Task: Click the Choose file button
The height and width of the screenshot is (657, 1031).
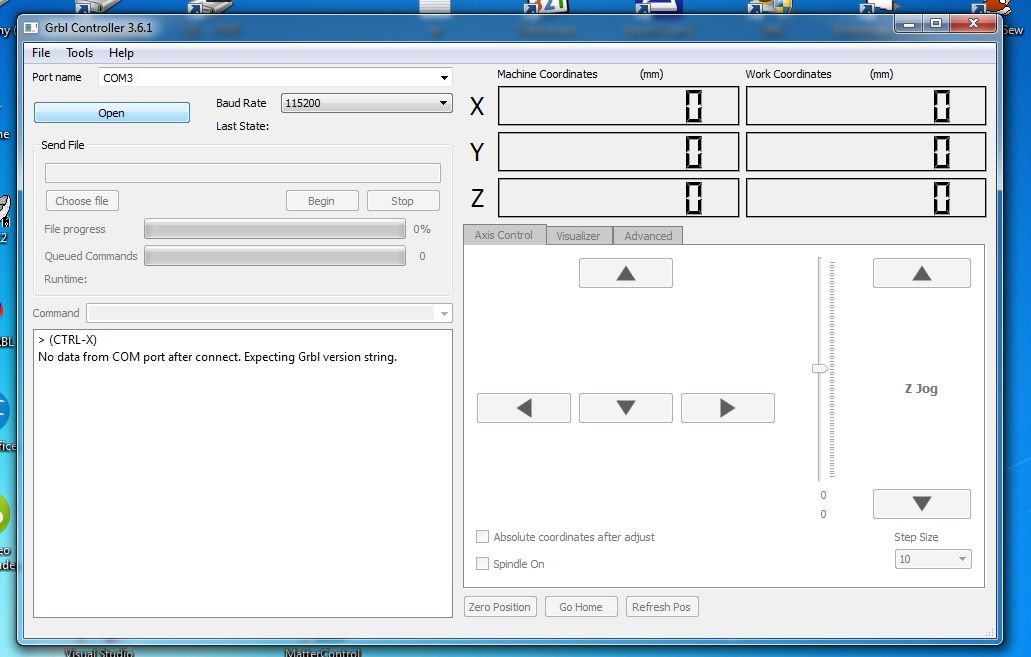Action: [82, 201]
